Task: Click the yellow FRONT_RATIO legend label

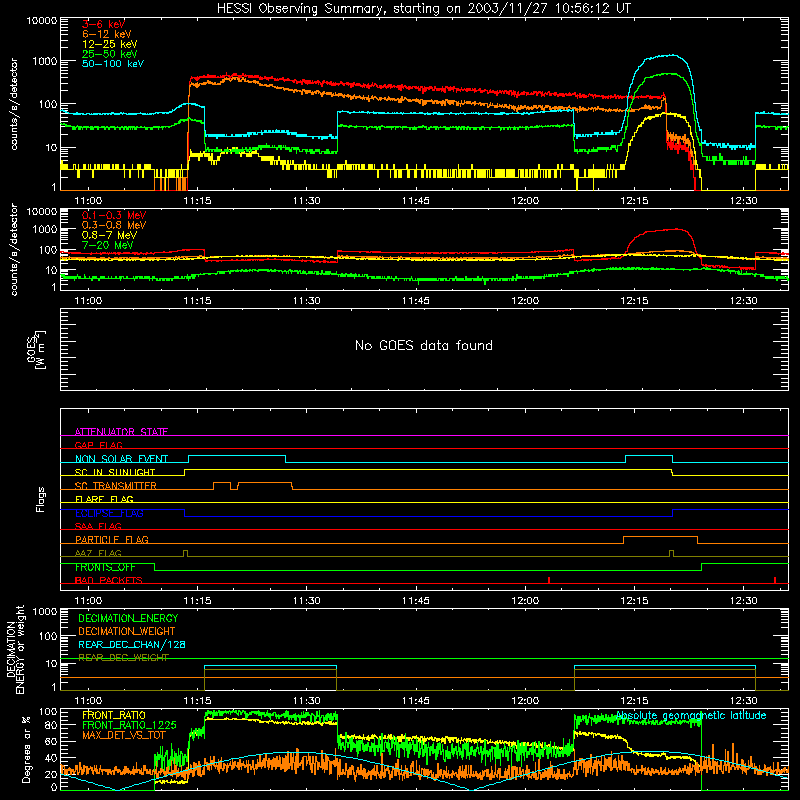Action: click(114, 715)
